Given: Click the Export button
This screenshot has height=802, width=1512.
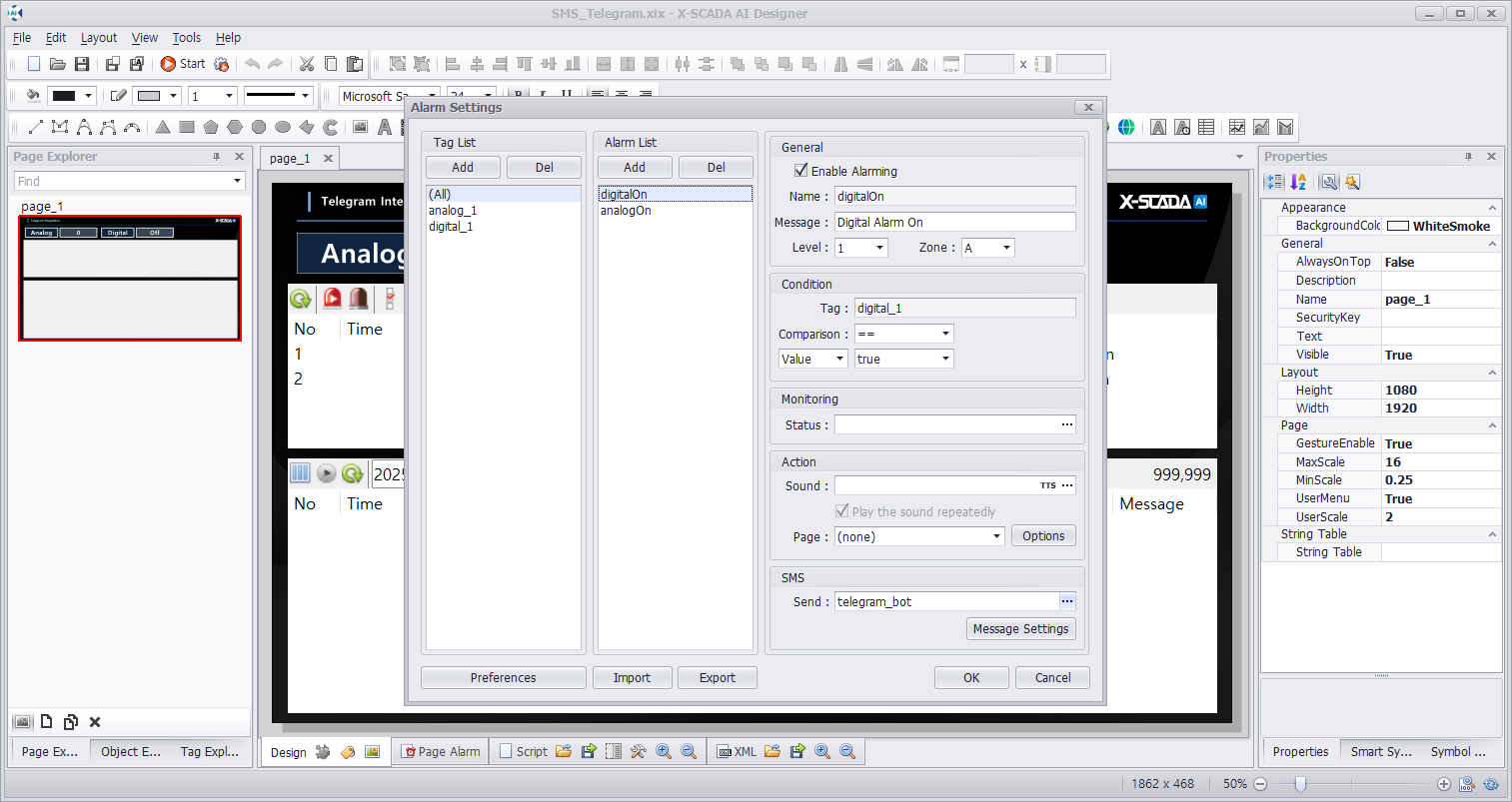Looking at the screenshot, I should pyautogui.click(x=718, y=677).
